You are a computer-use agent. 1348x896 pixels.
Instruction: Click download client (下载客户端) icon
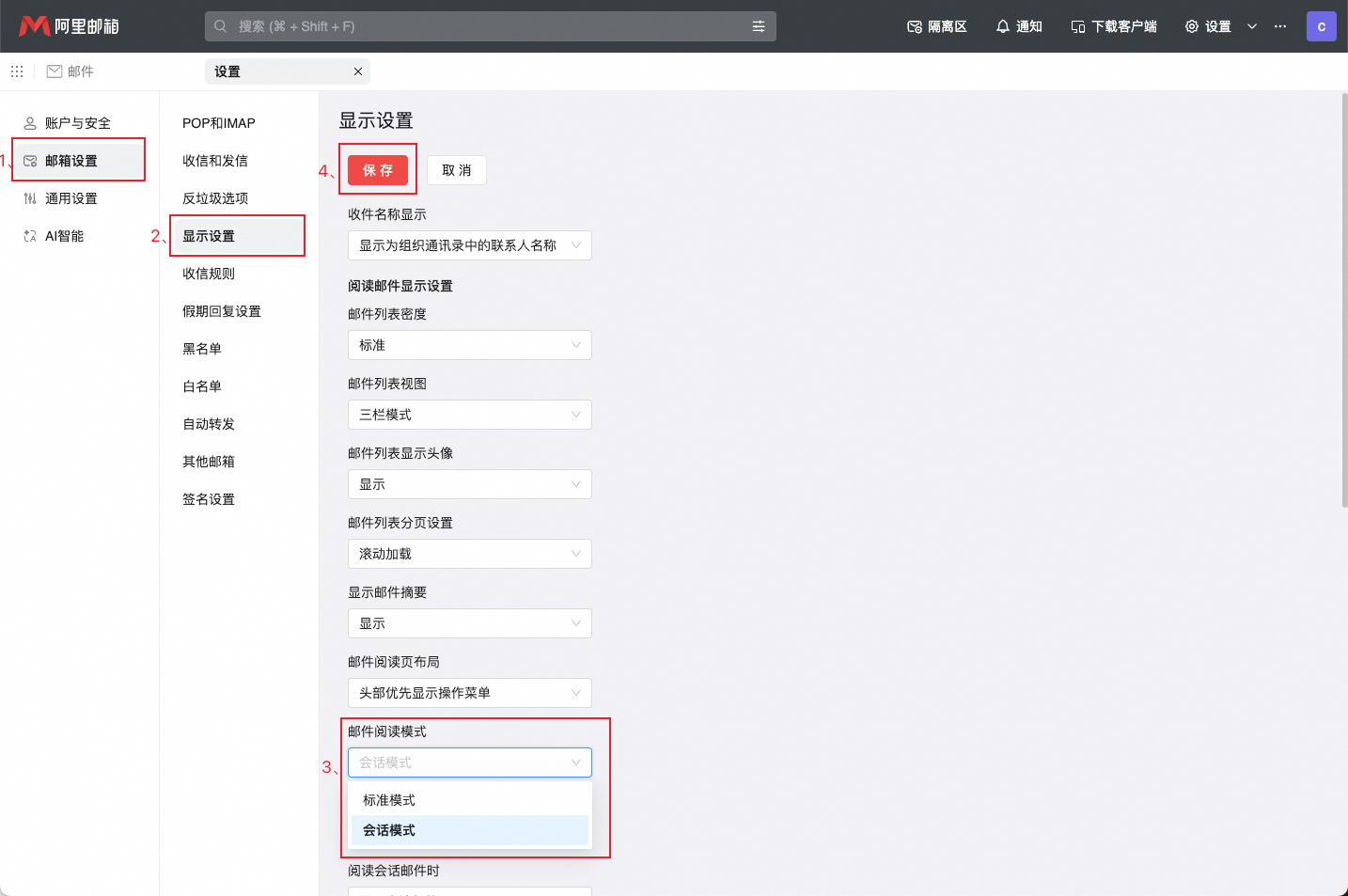[1078, 26]
